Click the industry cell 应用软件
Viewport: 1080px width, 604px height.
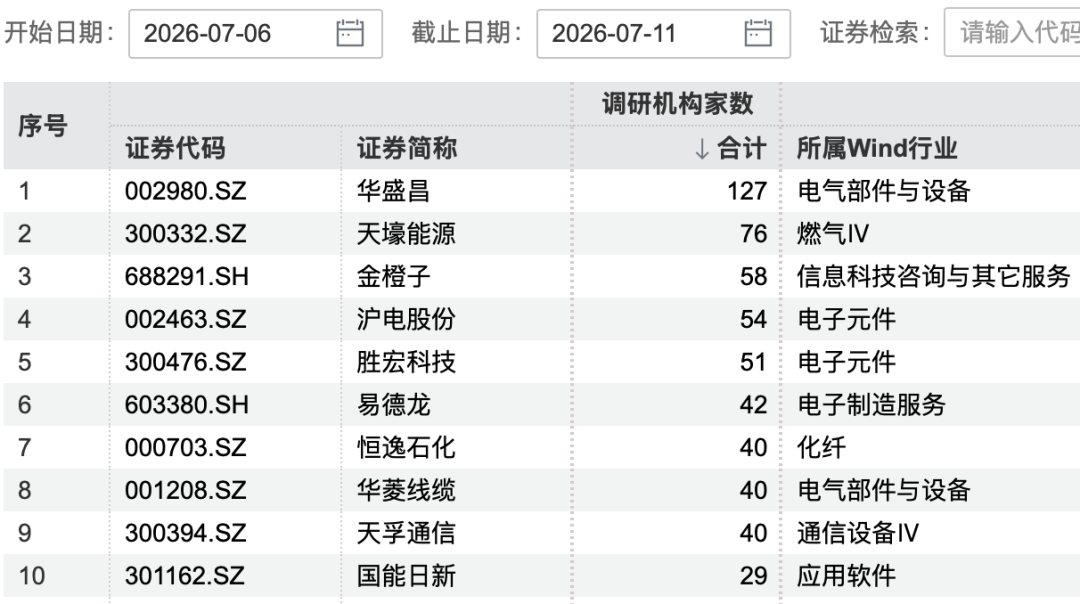[846, 575]
